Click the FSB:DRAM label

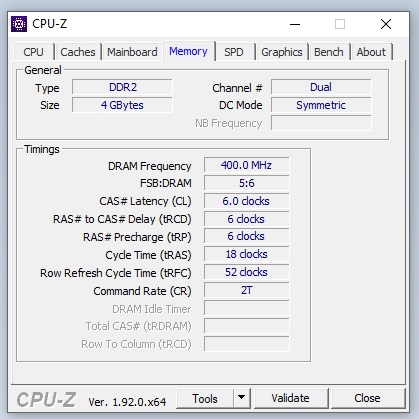tap(166, 183)
